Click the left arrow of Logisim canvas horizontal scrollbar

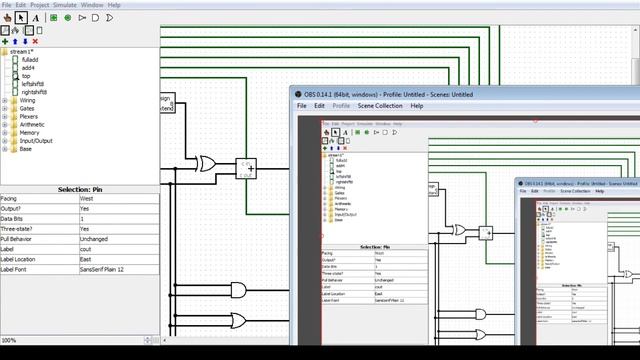click(165, 340)
